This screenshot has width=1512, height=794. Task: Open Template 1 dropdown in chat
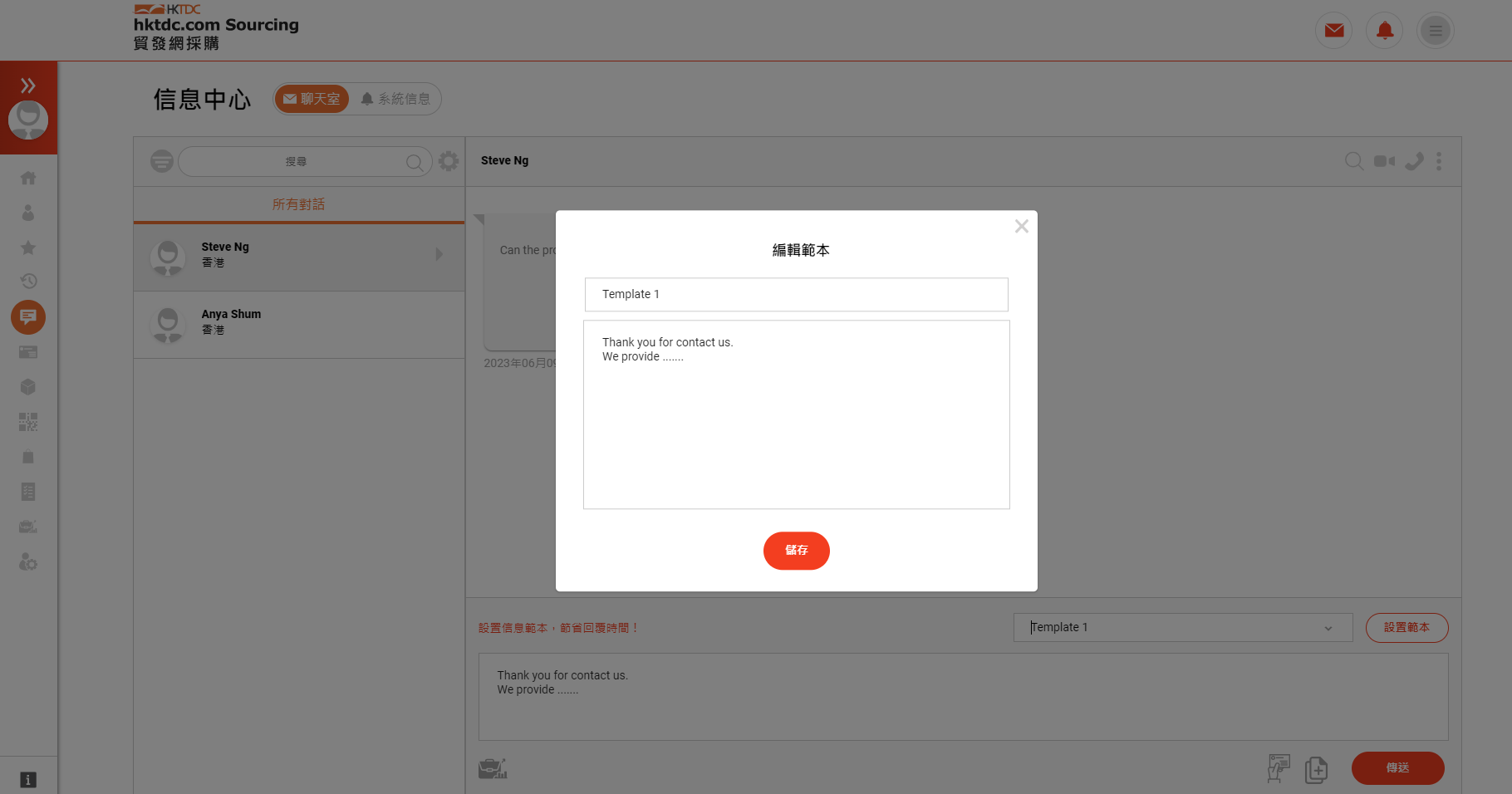click(x=1183, y=627)
